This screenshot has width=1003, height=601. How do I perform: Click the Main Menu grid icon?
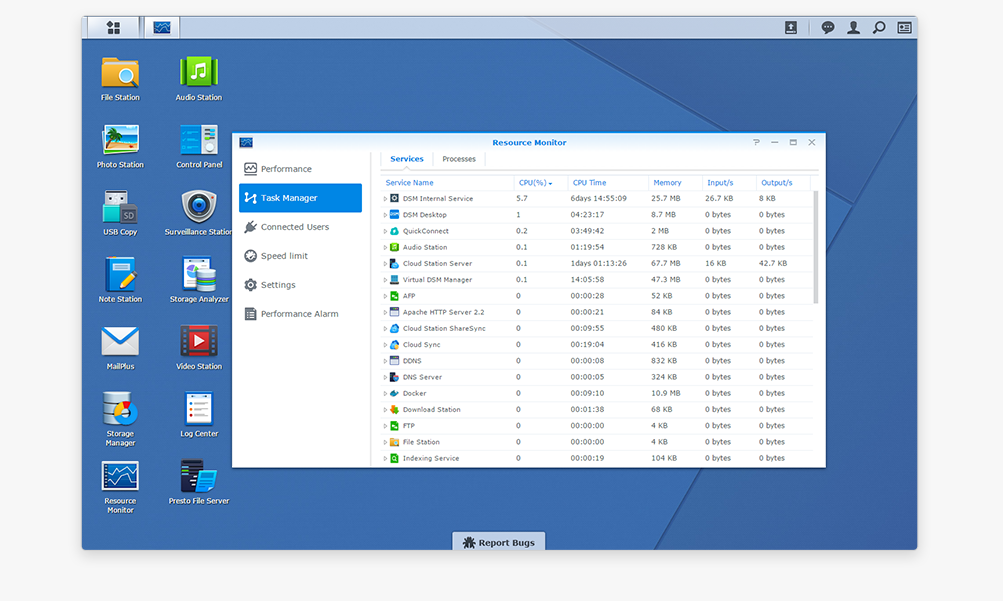pos(113,28)
